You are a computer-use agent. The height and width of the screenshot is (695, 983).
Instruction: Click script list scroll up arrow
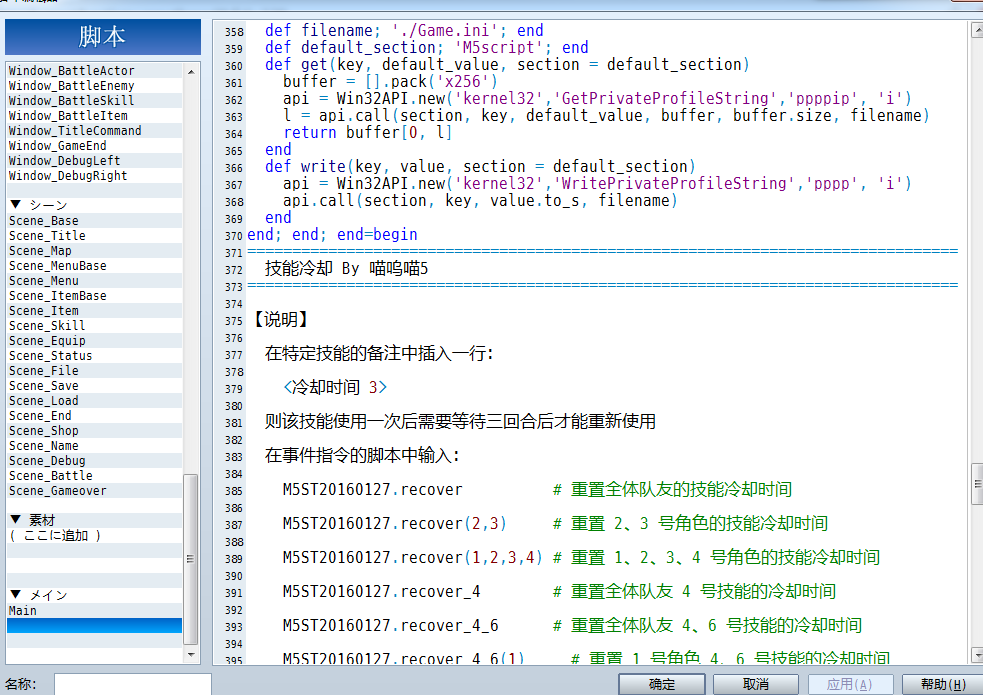(x=191, y=72)
